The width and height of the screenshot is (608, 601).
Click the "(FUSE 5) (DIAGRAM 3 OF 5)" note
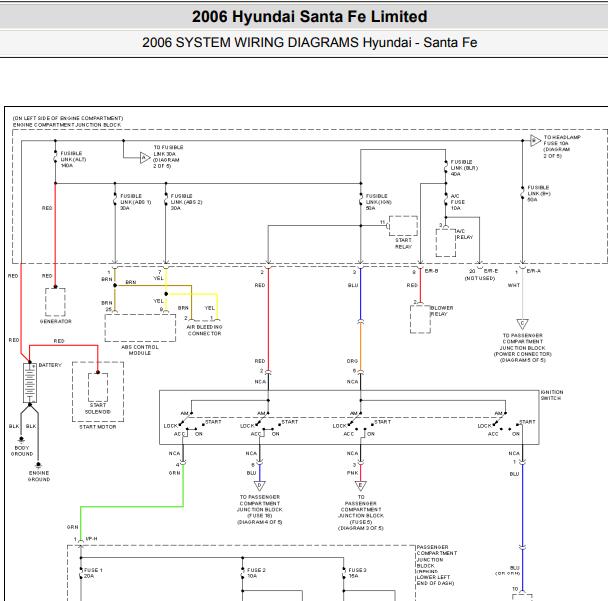click(361, 525)
